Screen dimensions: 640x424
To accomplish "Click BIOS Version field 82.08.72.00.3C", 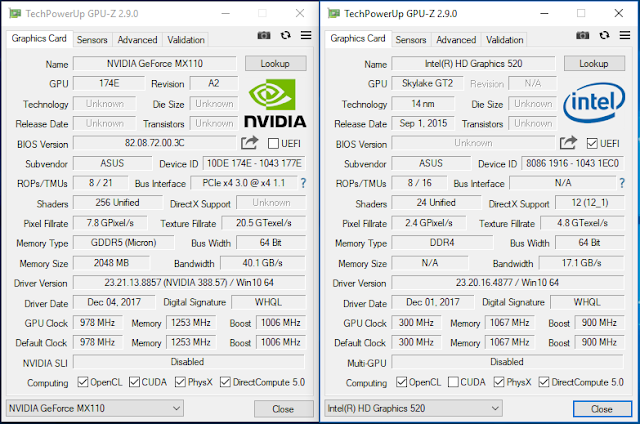I will (155, 143).
